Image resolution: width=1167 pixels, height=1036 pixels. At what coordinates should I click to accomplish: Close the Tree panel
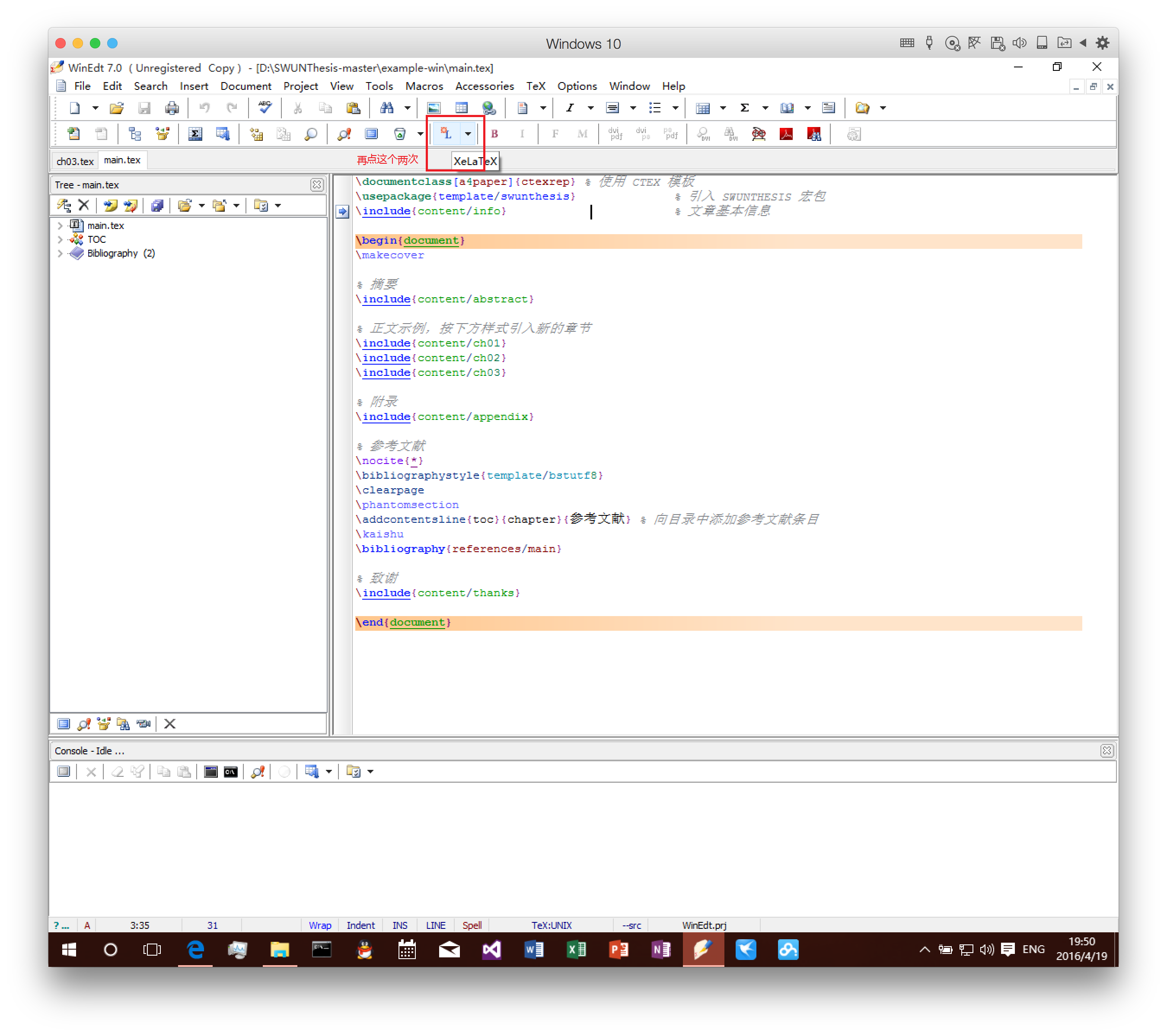click(317, 185)
